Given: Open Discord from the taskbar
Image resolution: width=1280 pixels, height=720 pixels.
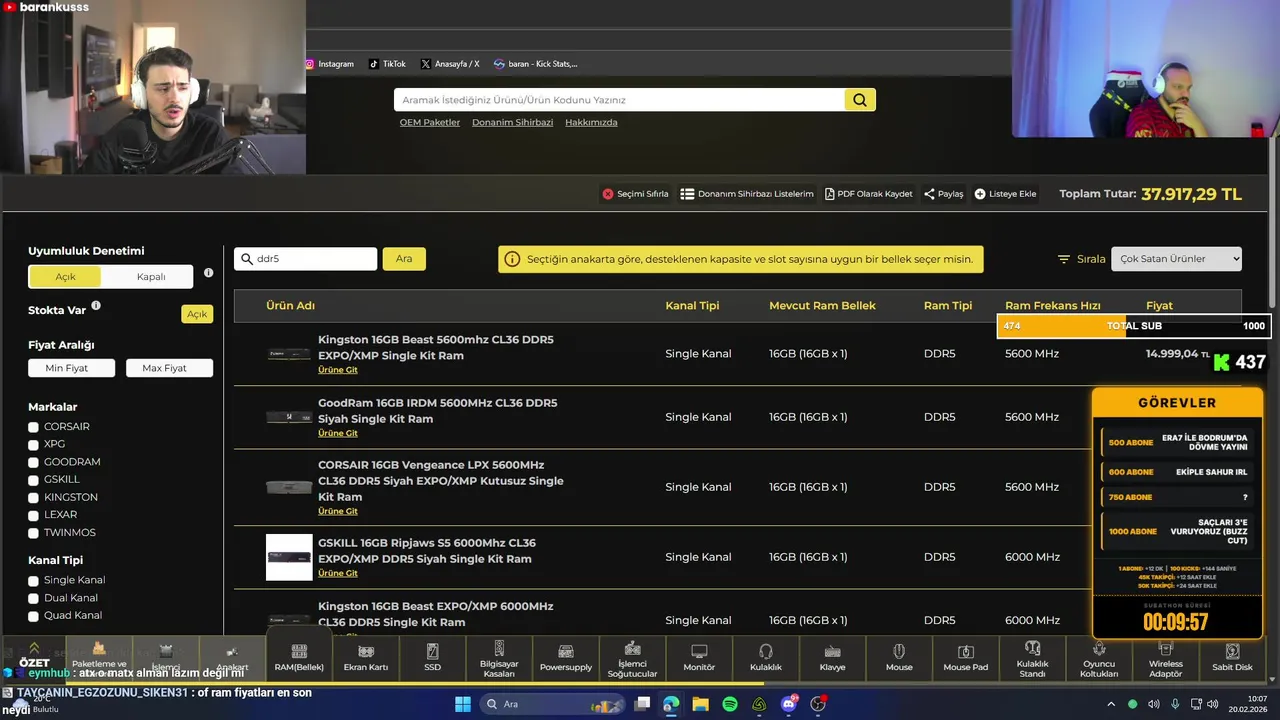Looking at the screenshot, I should click(x=789, y=704).
